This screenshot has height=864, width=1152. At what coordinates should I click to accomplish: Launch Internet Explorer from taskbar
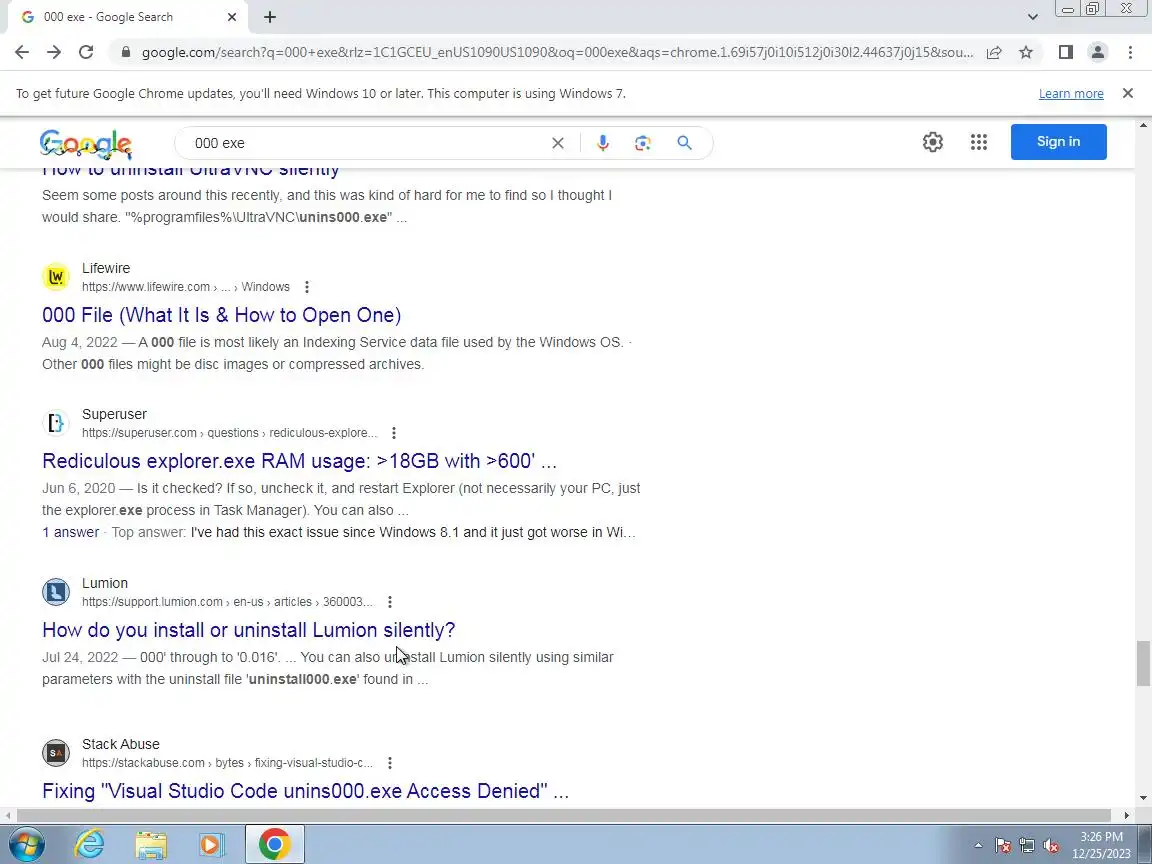[x=90, y=845]
